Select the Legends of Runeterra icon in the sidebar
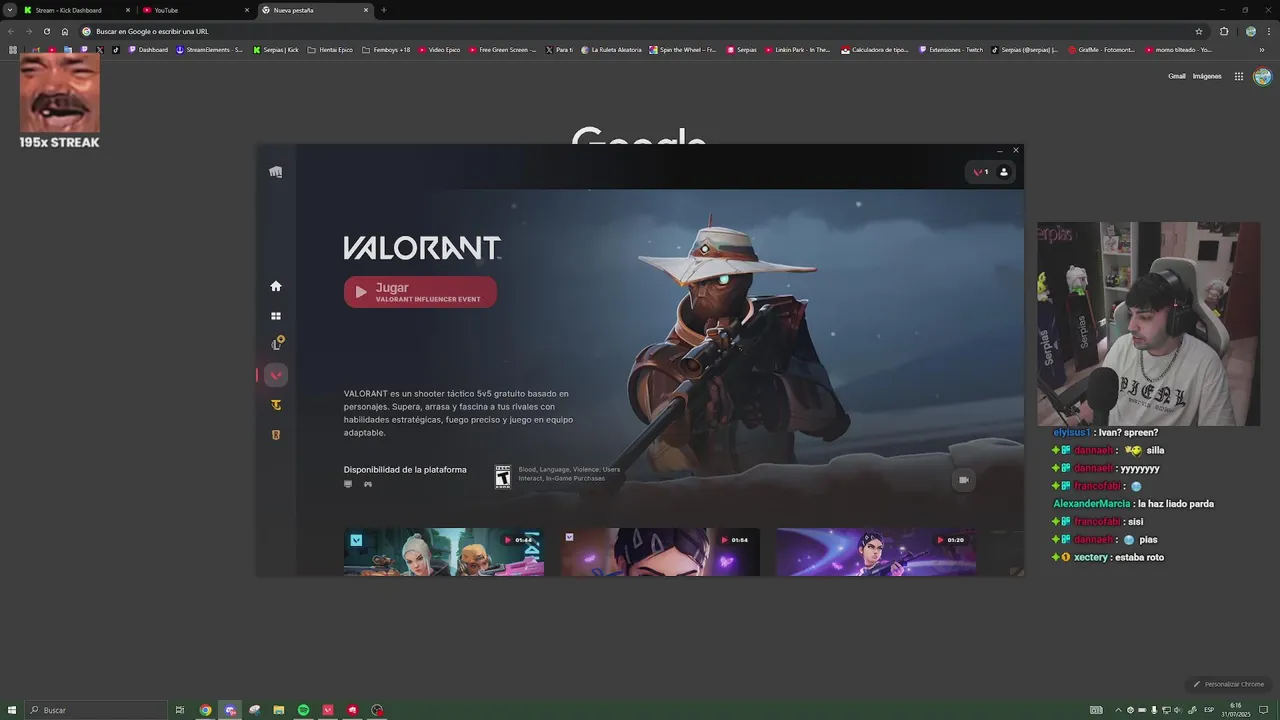Viewport: 1280px width, 720px height. click(276, 435)
